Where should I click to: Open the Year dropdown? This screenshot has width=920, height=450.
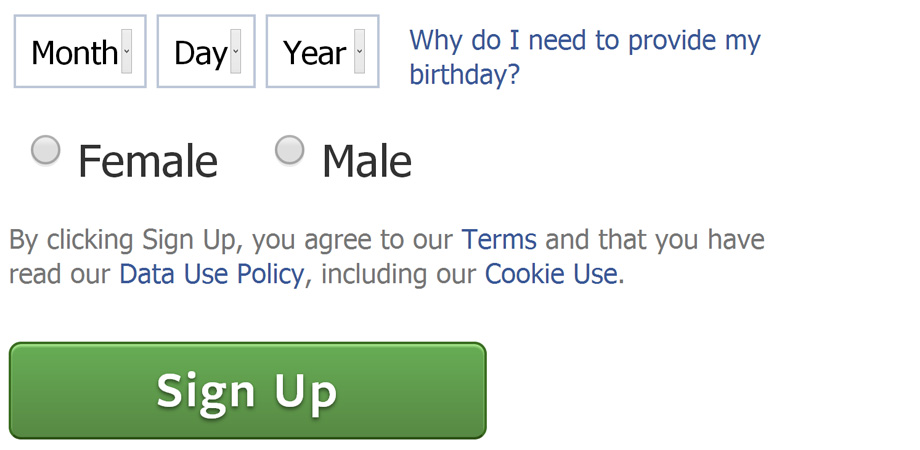pos(322,52)
